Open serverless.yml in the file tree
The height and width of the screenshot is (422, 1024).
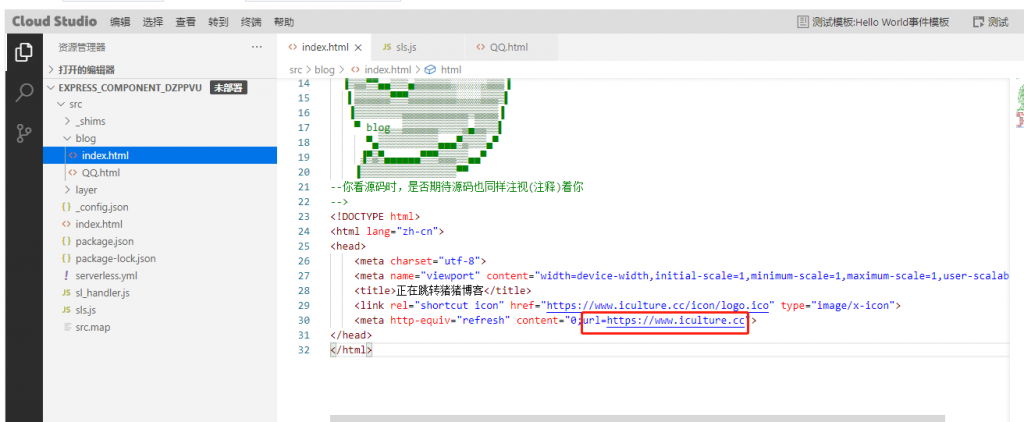coord(106,275)
